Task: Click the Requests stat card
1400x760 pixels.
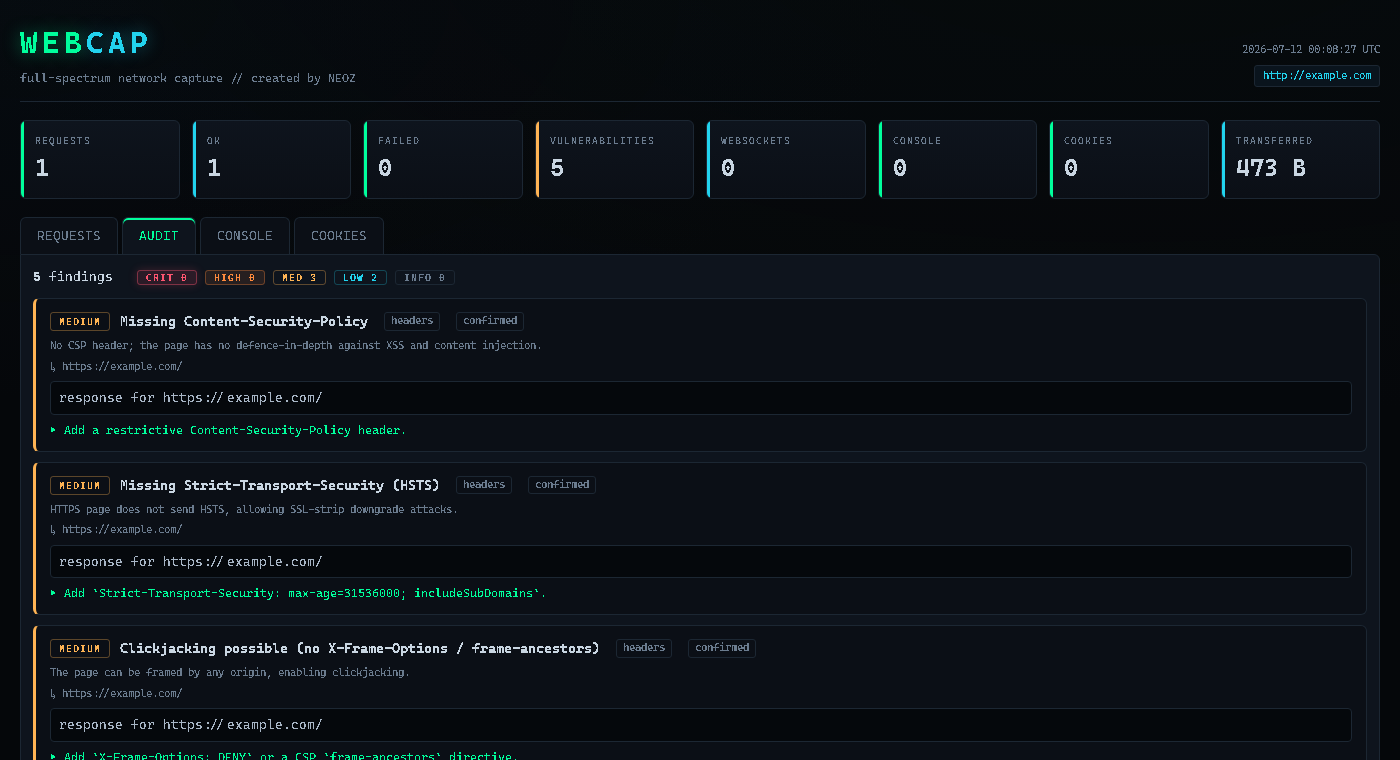Action: click(x=100, y=160)
